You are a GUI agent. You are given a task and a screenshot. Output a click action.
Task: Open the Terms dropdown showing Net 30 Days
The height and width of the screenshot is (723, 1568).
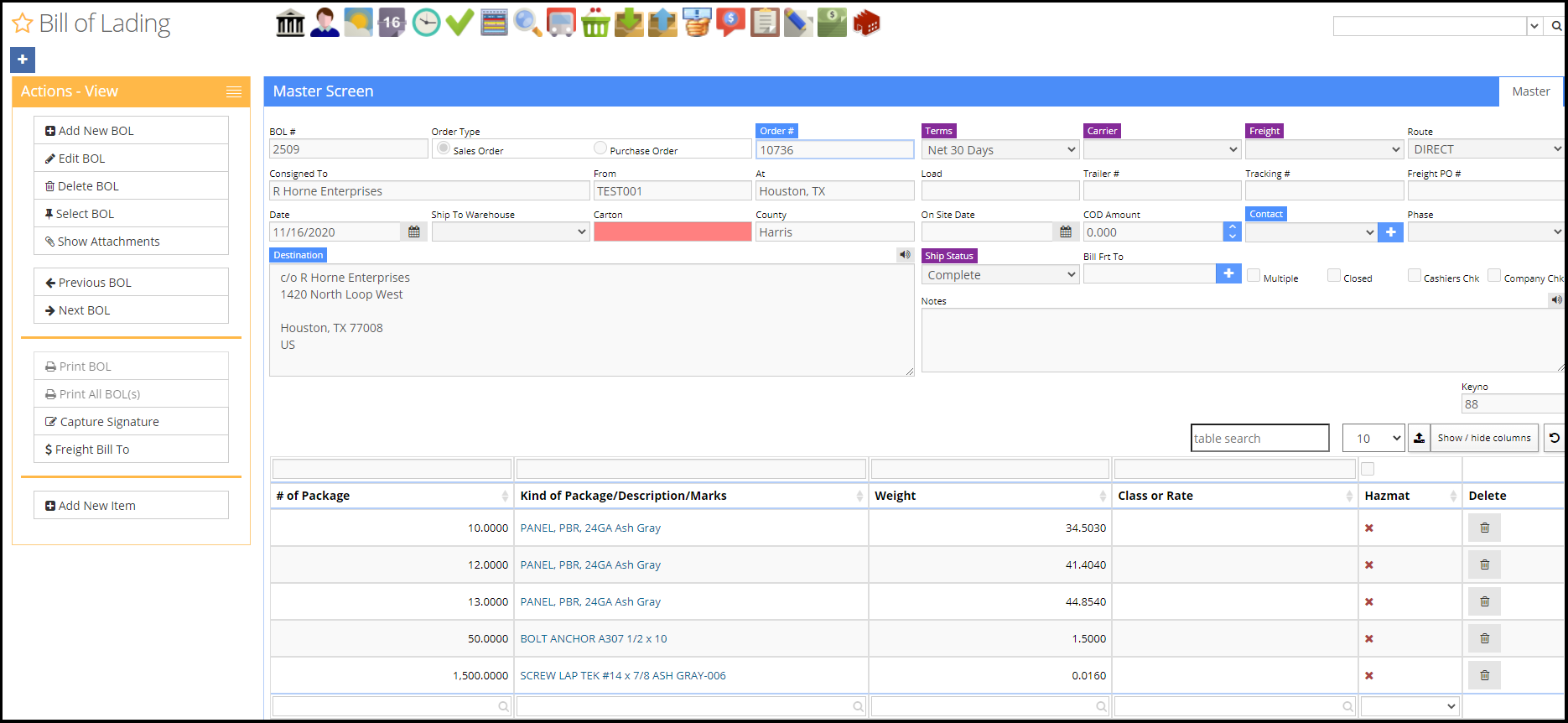pos(1000,149)
